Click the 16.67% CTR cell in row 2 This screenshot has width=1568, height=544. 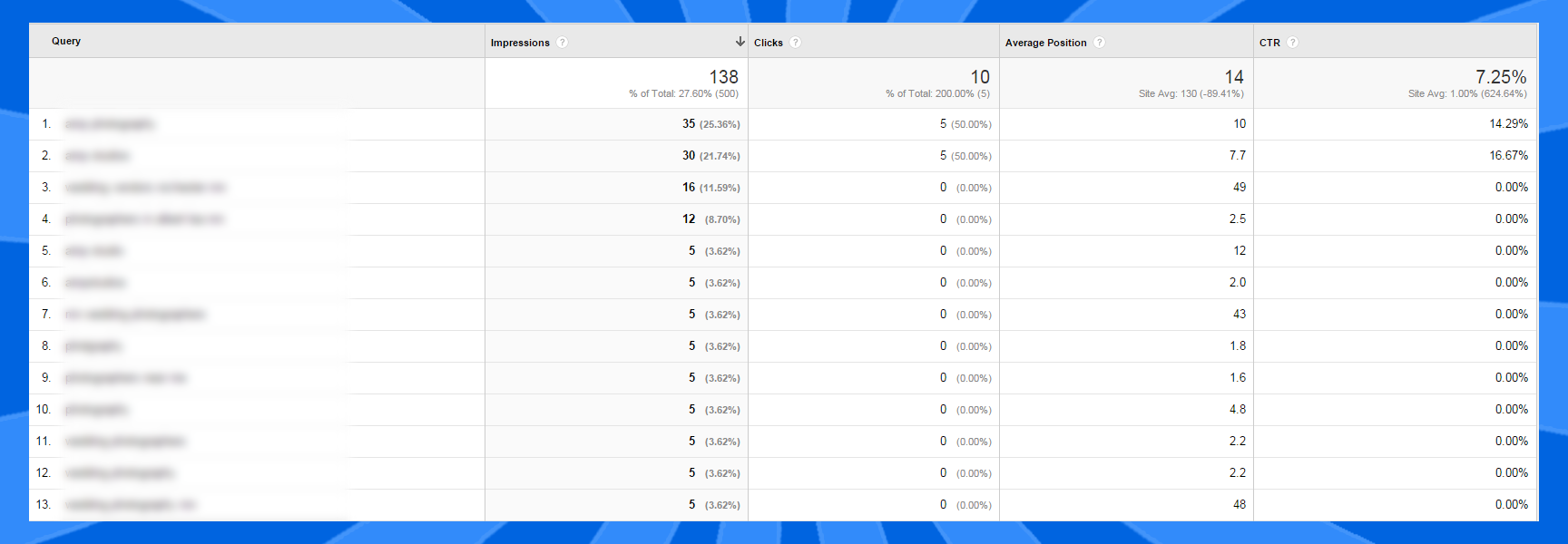point(1508,156)
